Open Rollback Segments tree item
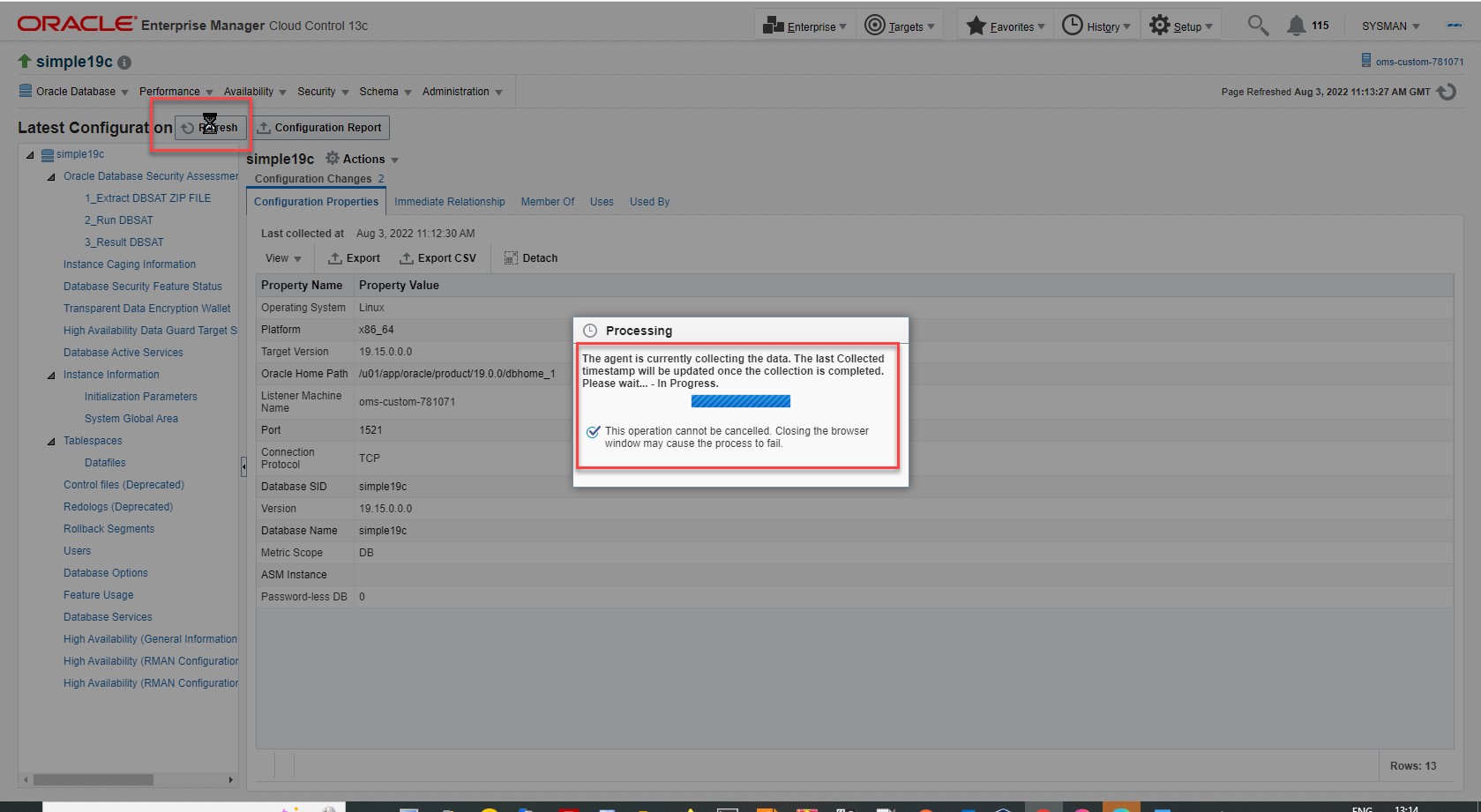This screenshot has width=1481, height=812. pos(108,529)
